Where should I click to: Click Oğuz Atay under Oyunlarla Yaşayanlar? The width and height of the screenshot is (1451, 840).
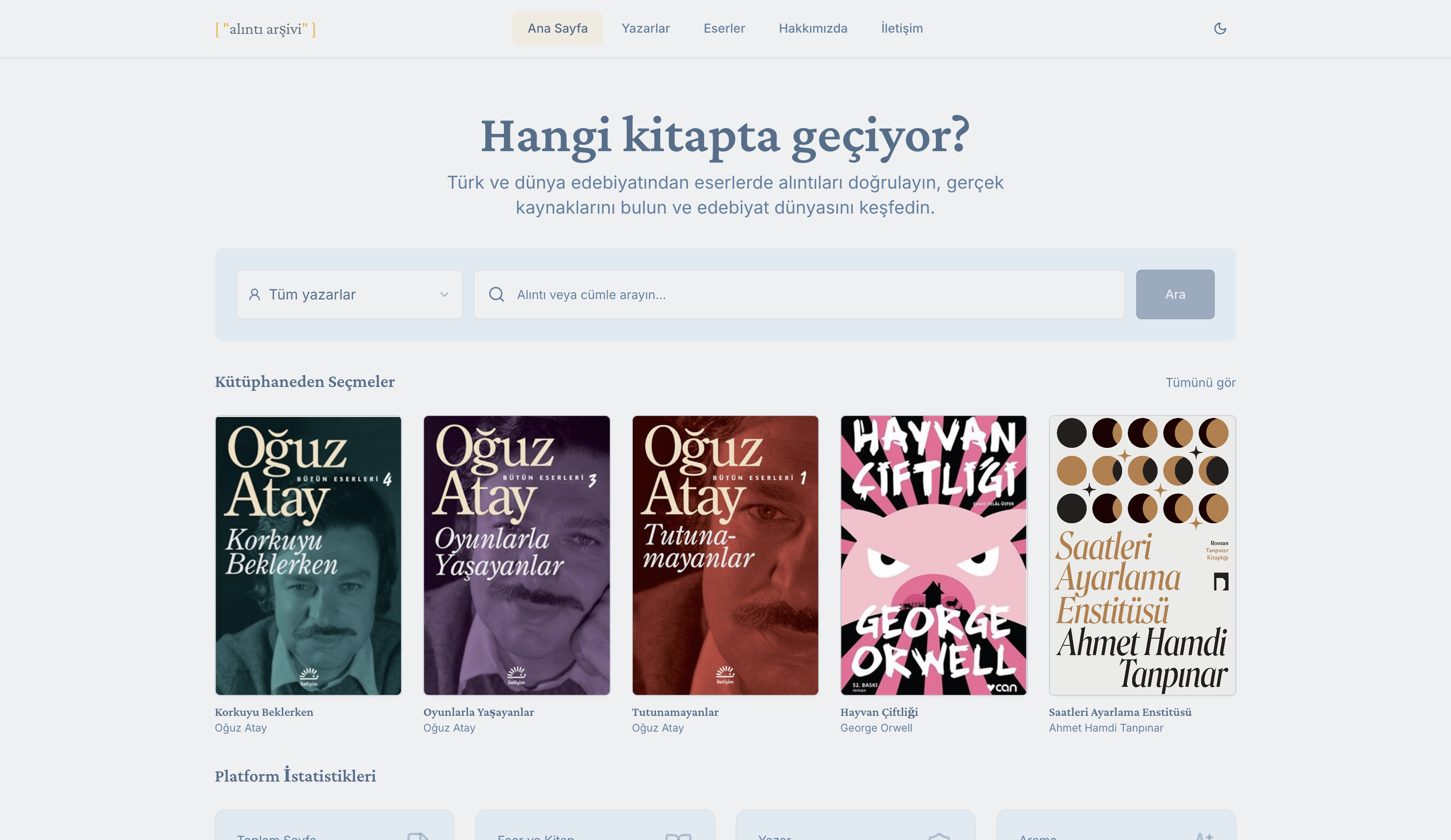click(x=449, y=728)
